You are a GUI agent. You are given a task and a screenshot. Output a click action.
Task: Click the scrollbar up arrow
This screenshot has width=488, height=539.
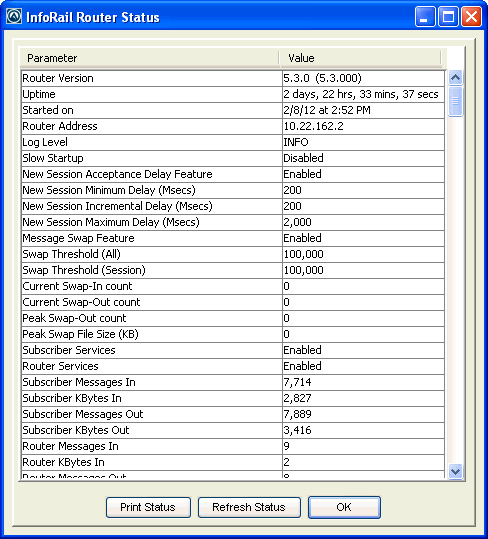[x=455, y=78]
